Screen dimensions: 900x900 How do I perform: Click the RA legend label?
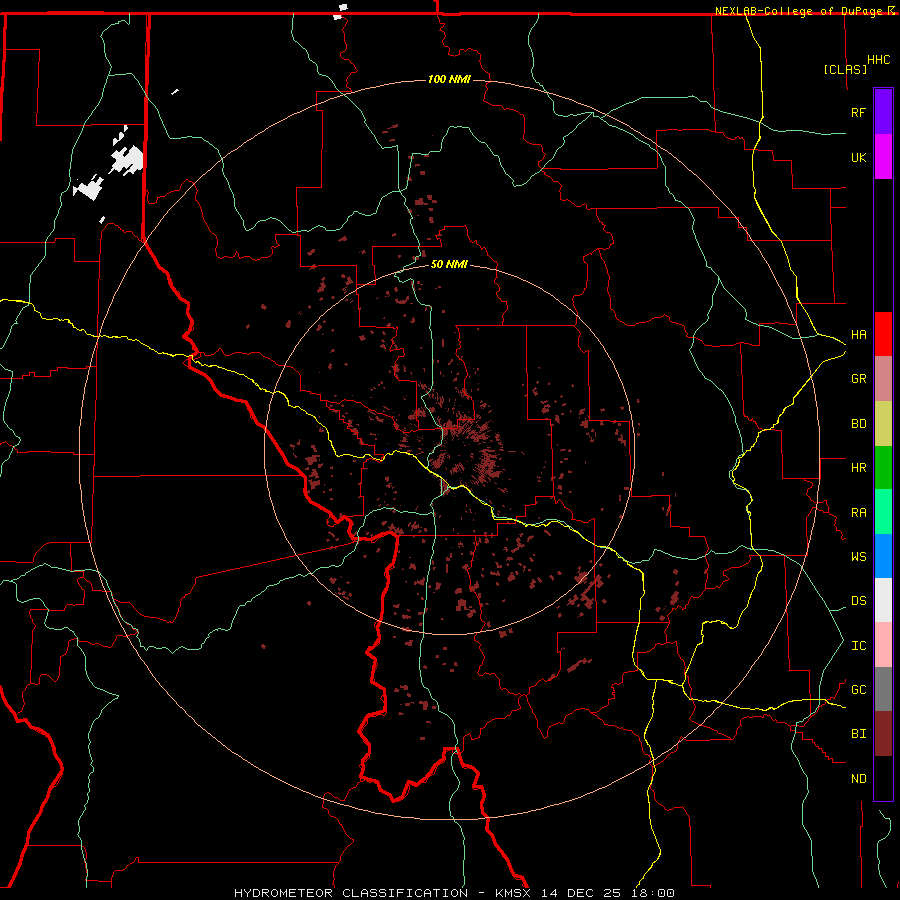coord(858,513)
